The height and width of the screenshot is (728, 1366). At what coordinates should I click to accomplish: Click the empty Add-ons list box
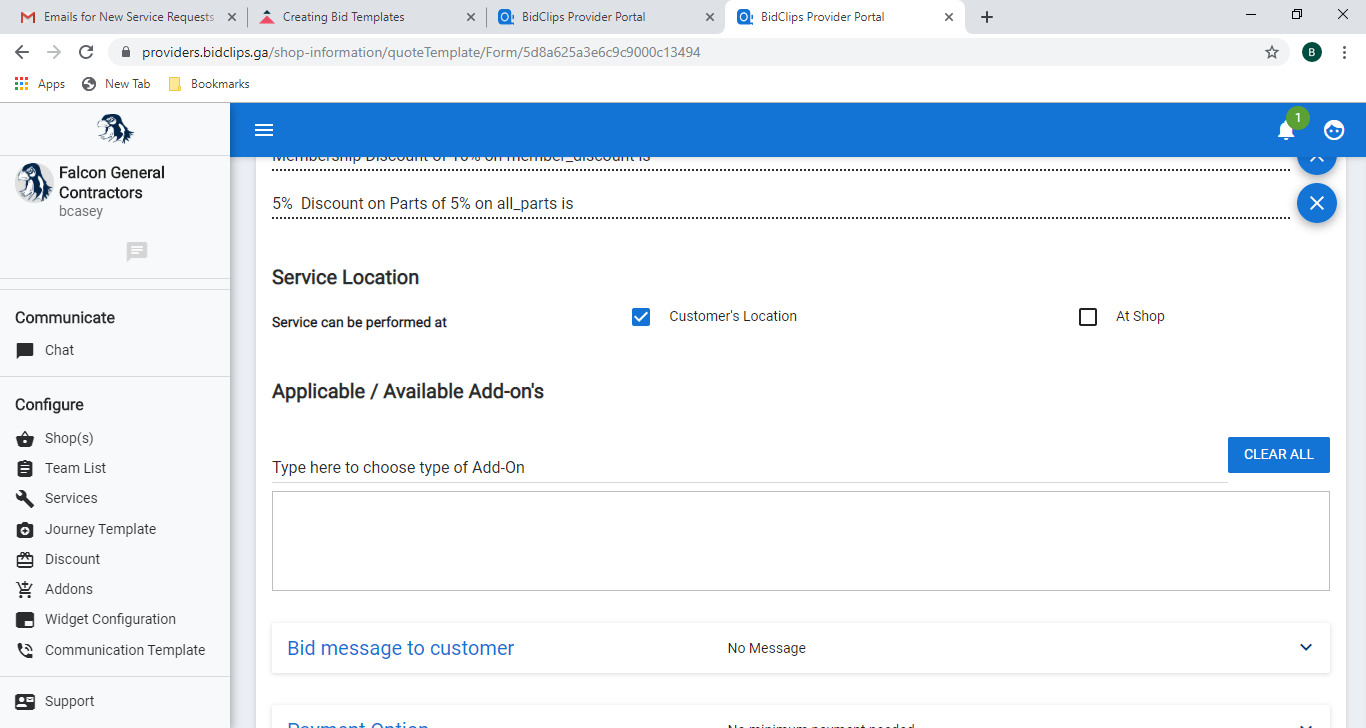(x=801, y=541)
